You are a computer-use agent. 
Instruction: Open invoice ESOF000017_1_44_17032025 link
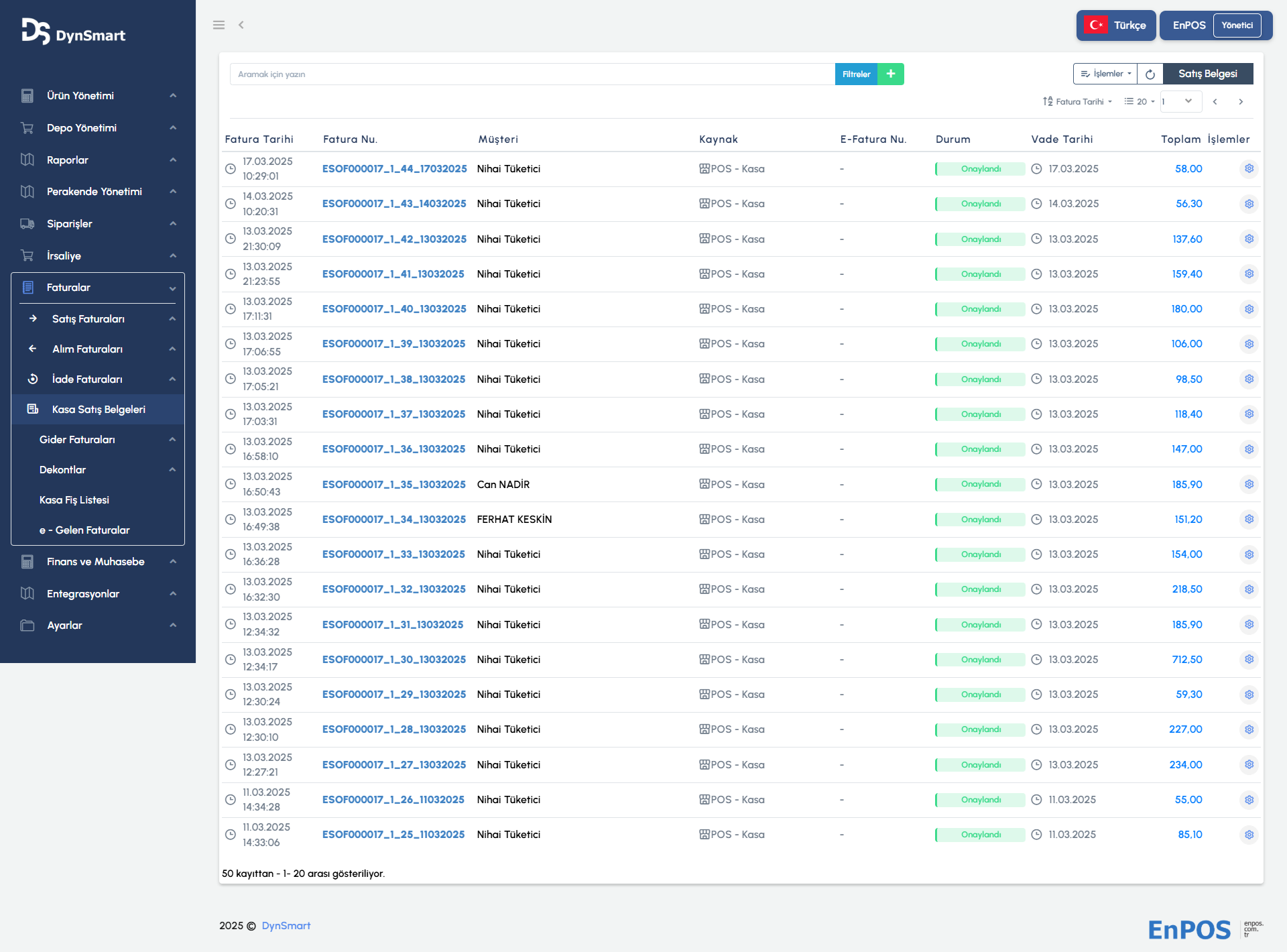(x=394, y=169)
